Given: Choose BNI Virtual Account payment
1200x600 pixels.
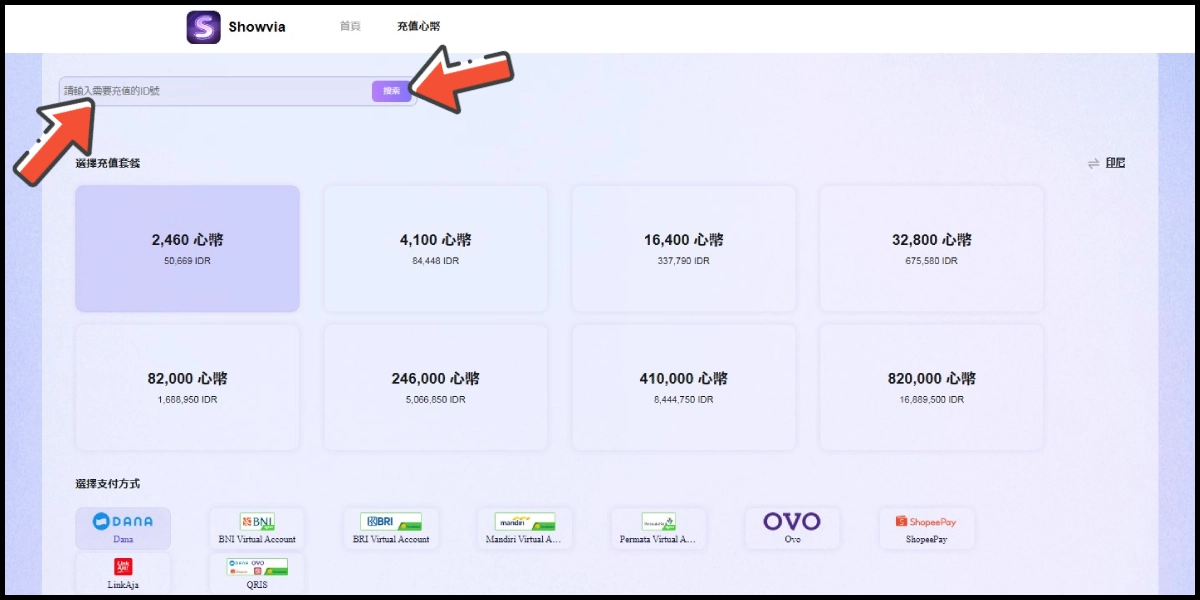Looking at the screenshot, I should tap(257, 527).
